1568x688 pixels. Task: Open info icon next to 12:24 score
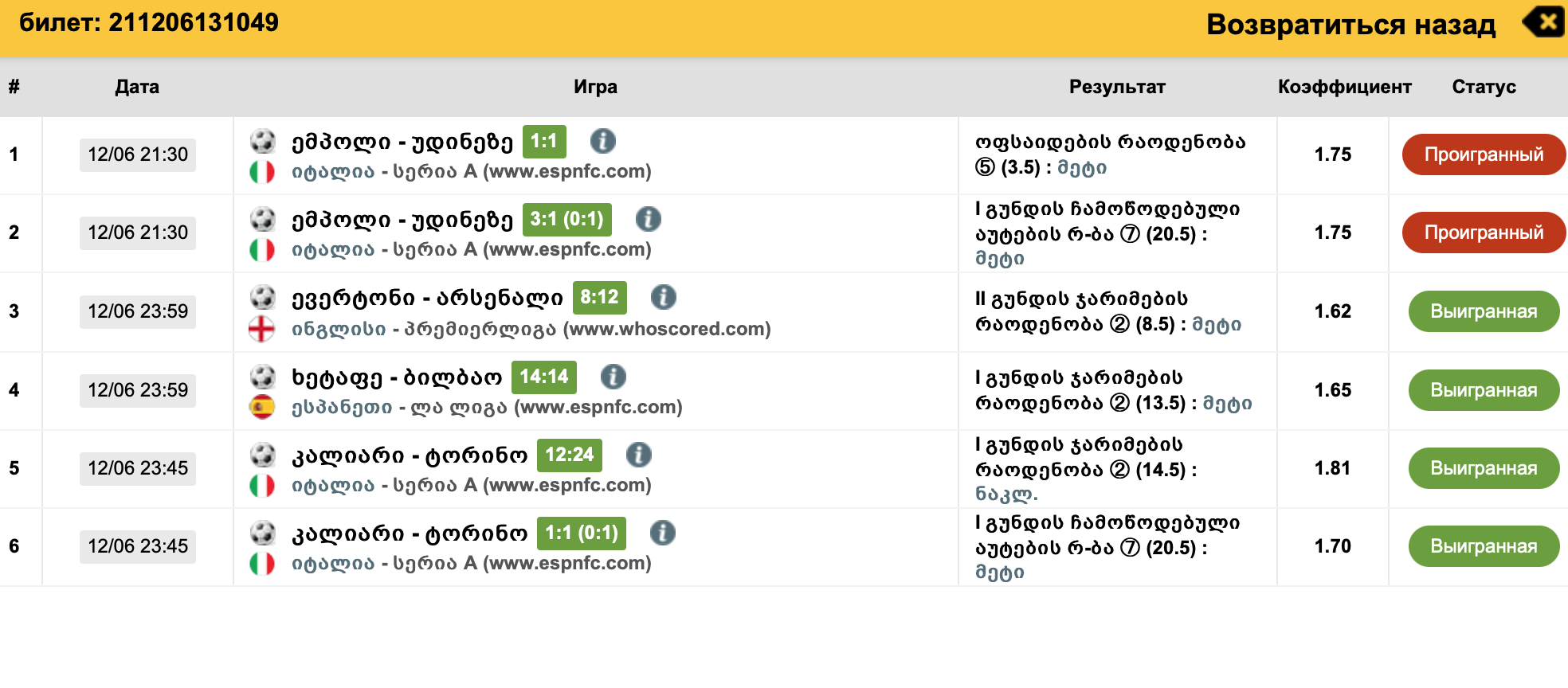[x=638, y=455]
